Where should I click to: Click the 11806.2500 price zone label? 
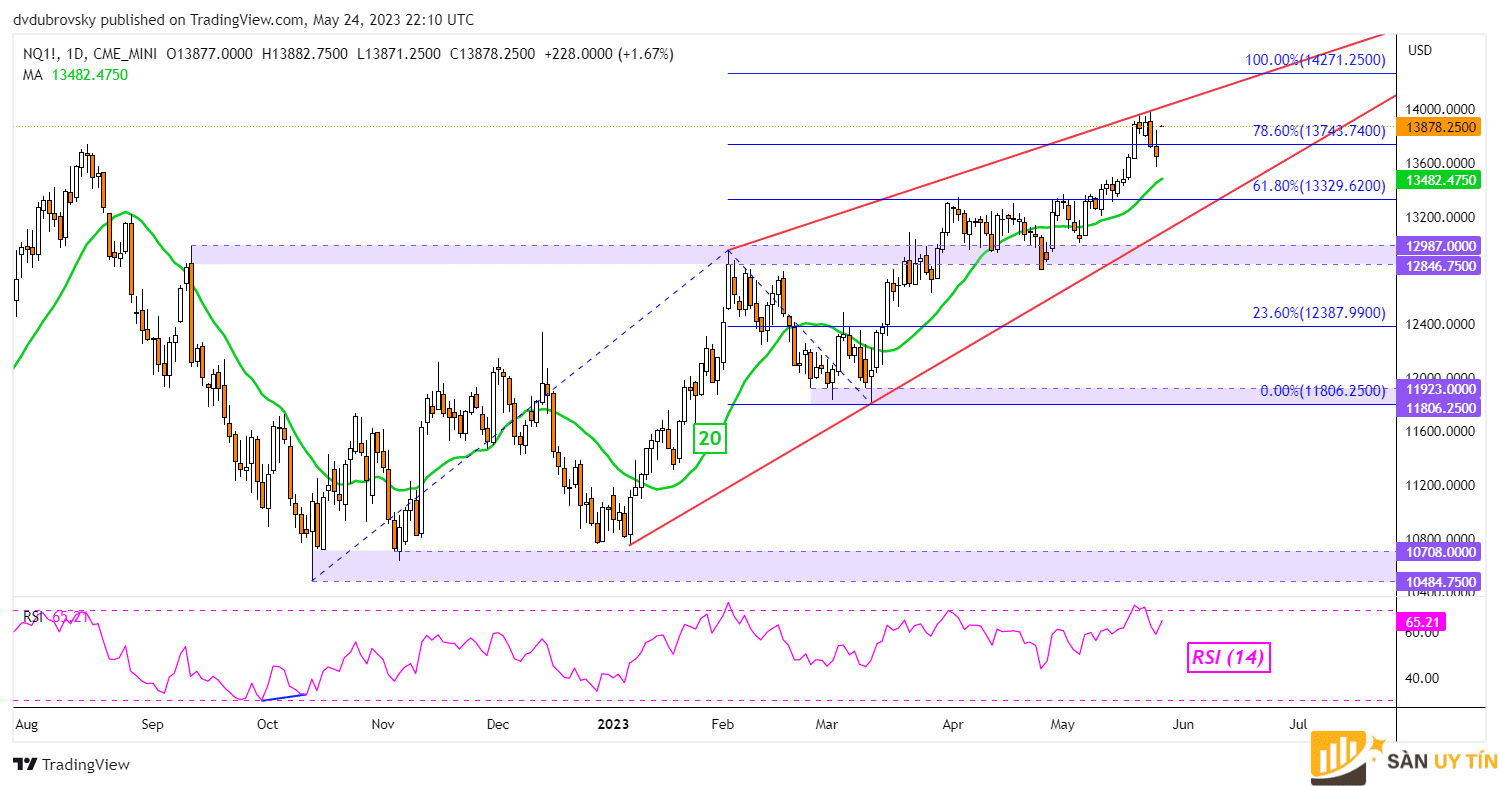click(1441, 408)
